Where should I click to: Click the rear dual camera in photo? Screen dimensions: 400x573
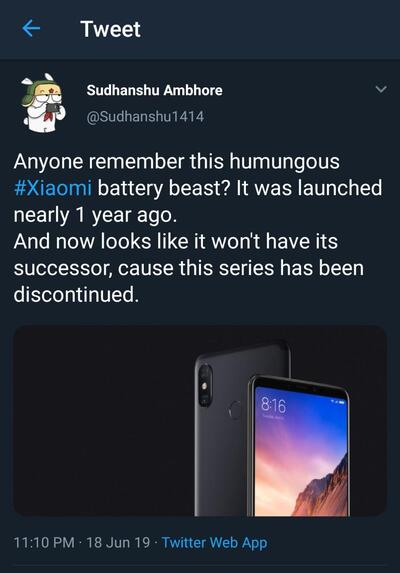[205, 386]
